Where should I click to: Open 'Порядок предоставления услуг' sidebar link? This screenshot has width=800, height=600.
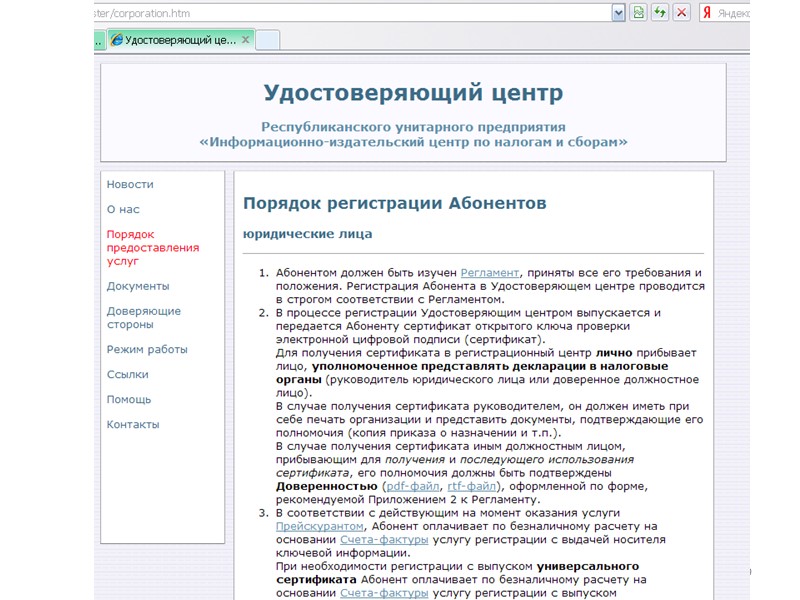click(x=153, y=247)
